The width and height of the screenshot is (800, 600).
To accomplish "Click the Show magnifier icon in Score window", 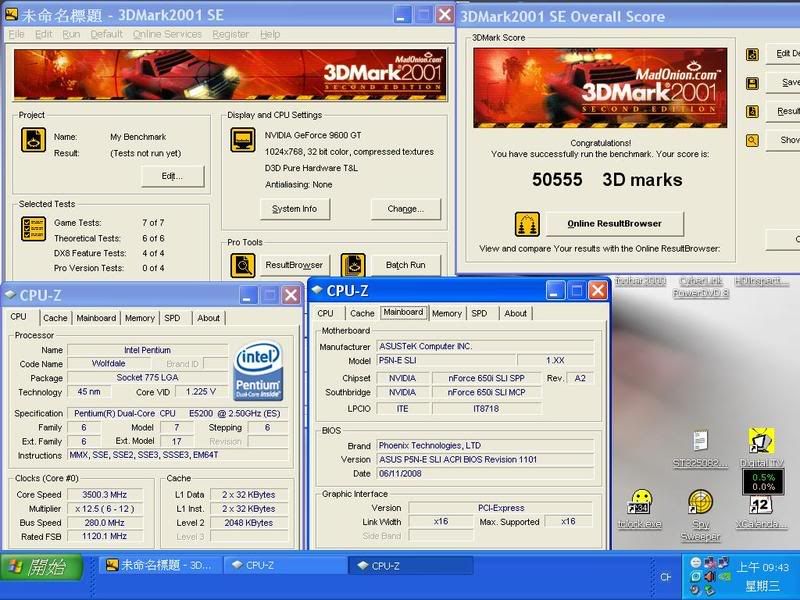I will pyautogui.click(x=752, y=140).
